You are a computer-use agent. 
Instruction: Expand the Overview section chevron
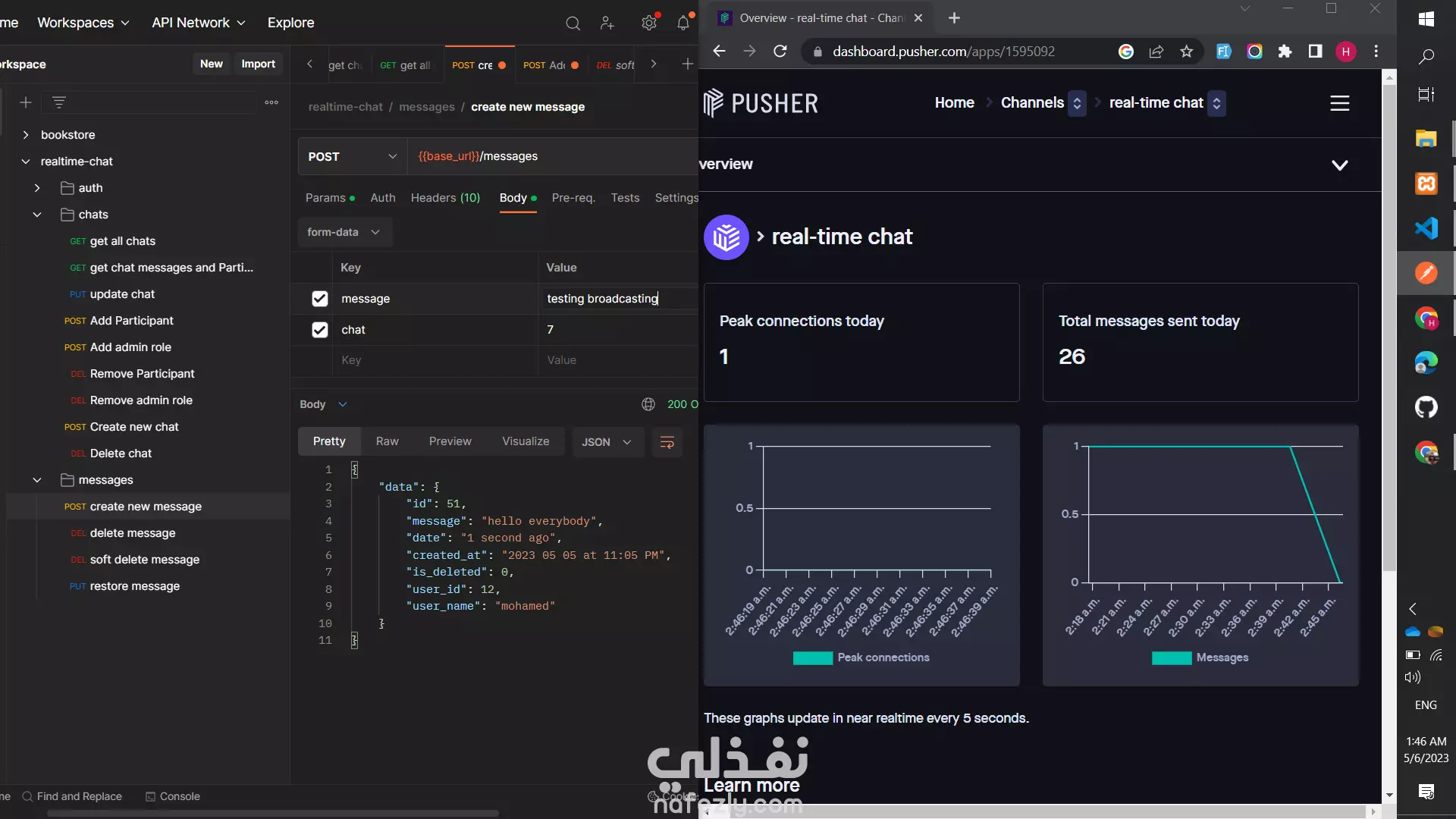point(1340,165)
